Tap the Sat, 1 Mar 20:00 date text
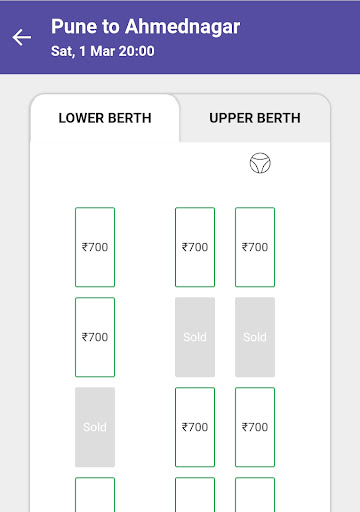The height and width of the screenshot is (512, 360). point(103,51)
